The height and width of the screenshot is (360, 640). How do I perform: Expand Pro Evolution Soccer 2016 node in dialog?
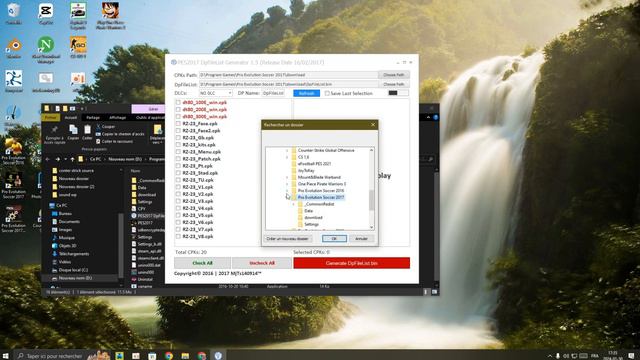[287, 191]
